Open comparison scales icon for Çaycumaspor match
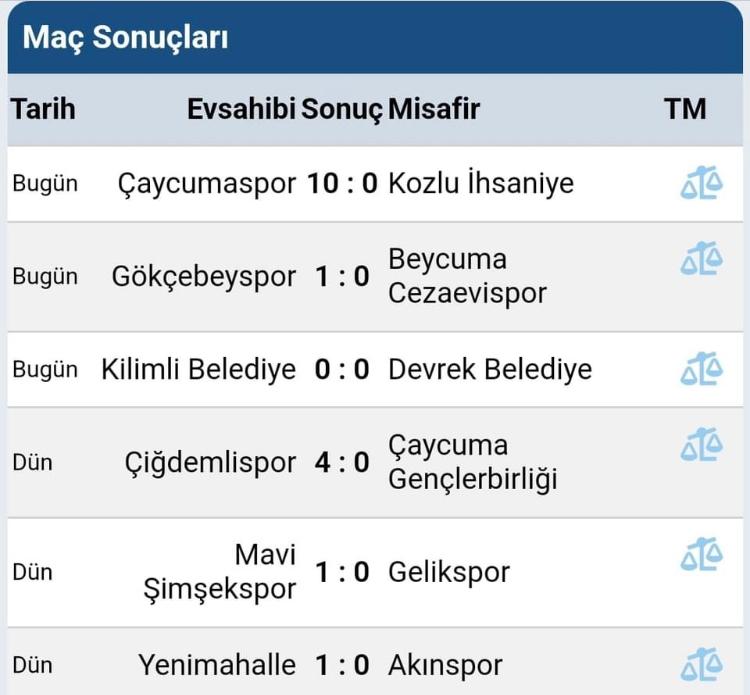The width and height of the screenshot is (750, 695). (701, 184)
